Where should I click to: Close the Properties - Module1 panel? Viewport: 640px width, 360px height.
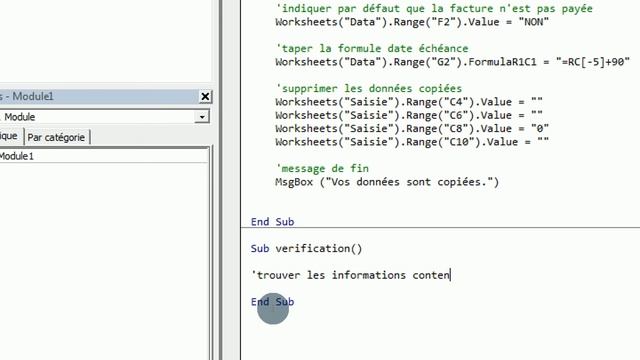point(205,97)
